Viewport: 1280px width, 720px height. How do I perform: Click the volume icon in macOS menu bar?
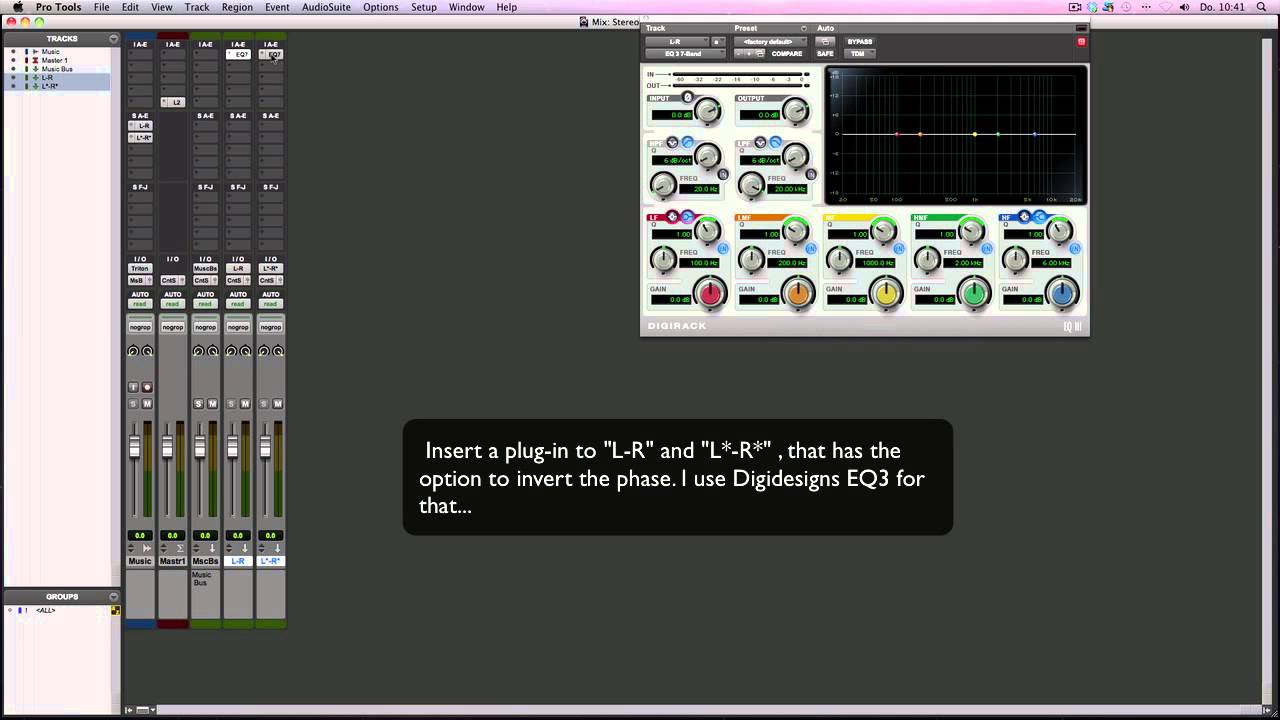click(1184, 7)
